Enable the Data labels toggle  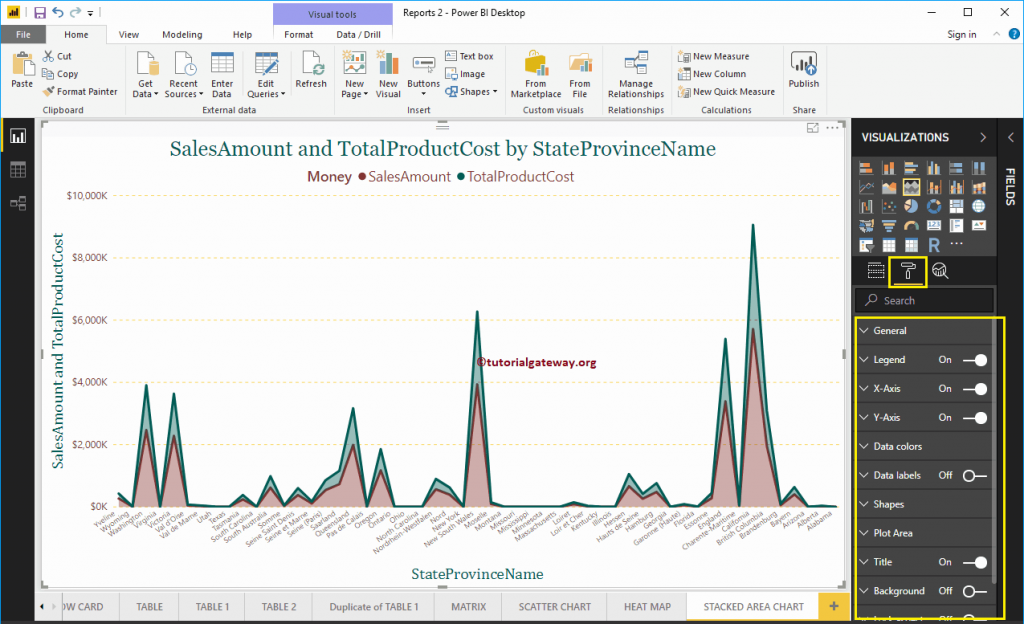975,475
